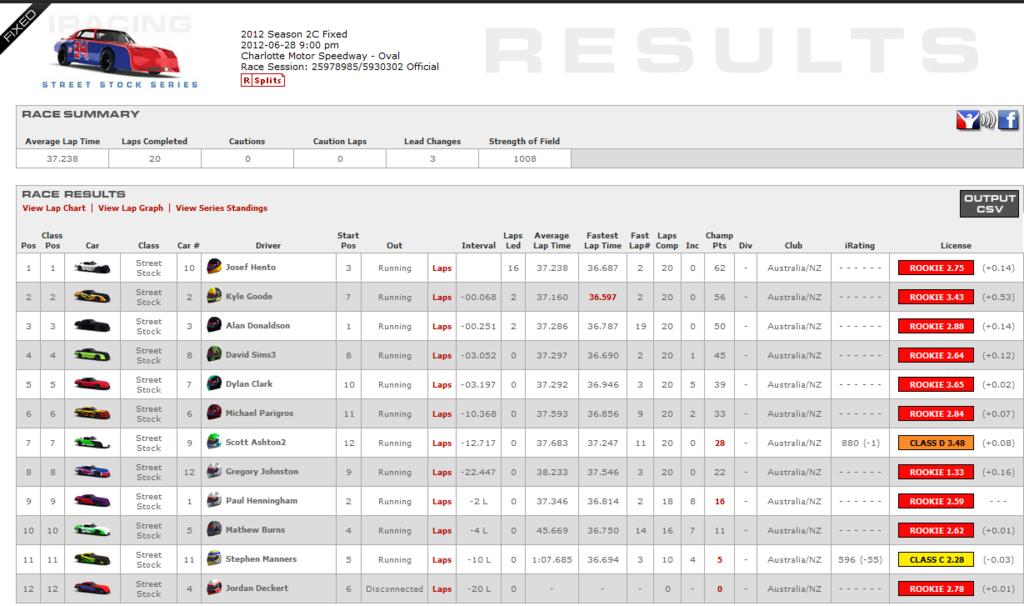
Task: Open View Lap Graph
Action: pos(130,208)
